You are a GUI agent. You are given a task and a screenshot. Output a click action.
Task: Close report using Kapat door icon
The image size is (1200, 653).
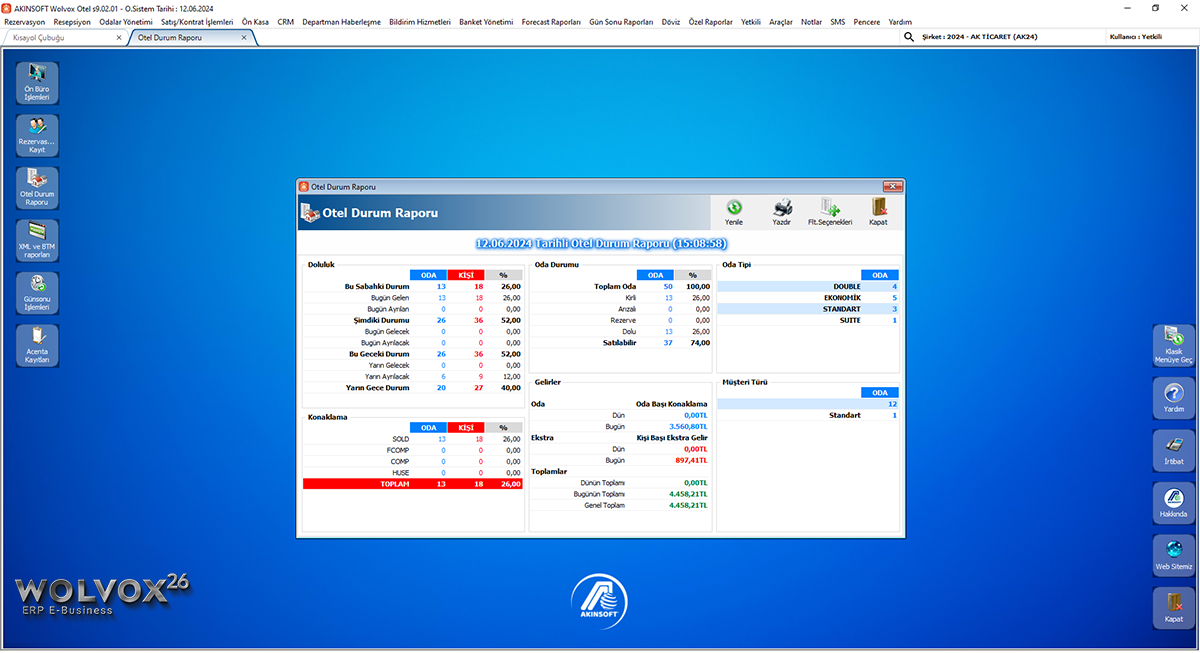click(878, 211)
